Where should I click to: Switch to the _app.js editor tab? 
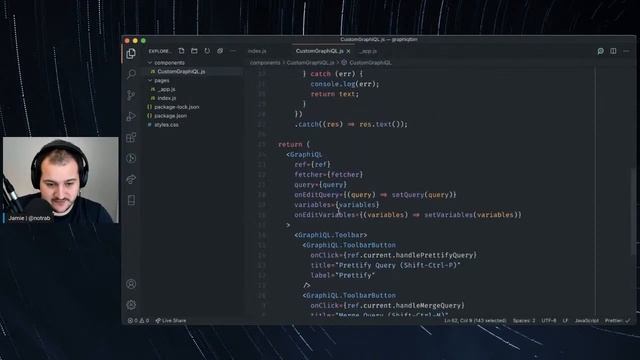pos(369,51)
